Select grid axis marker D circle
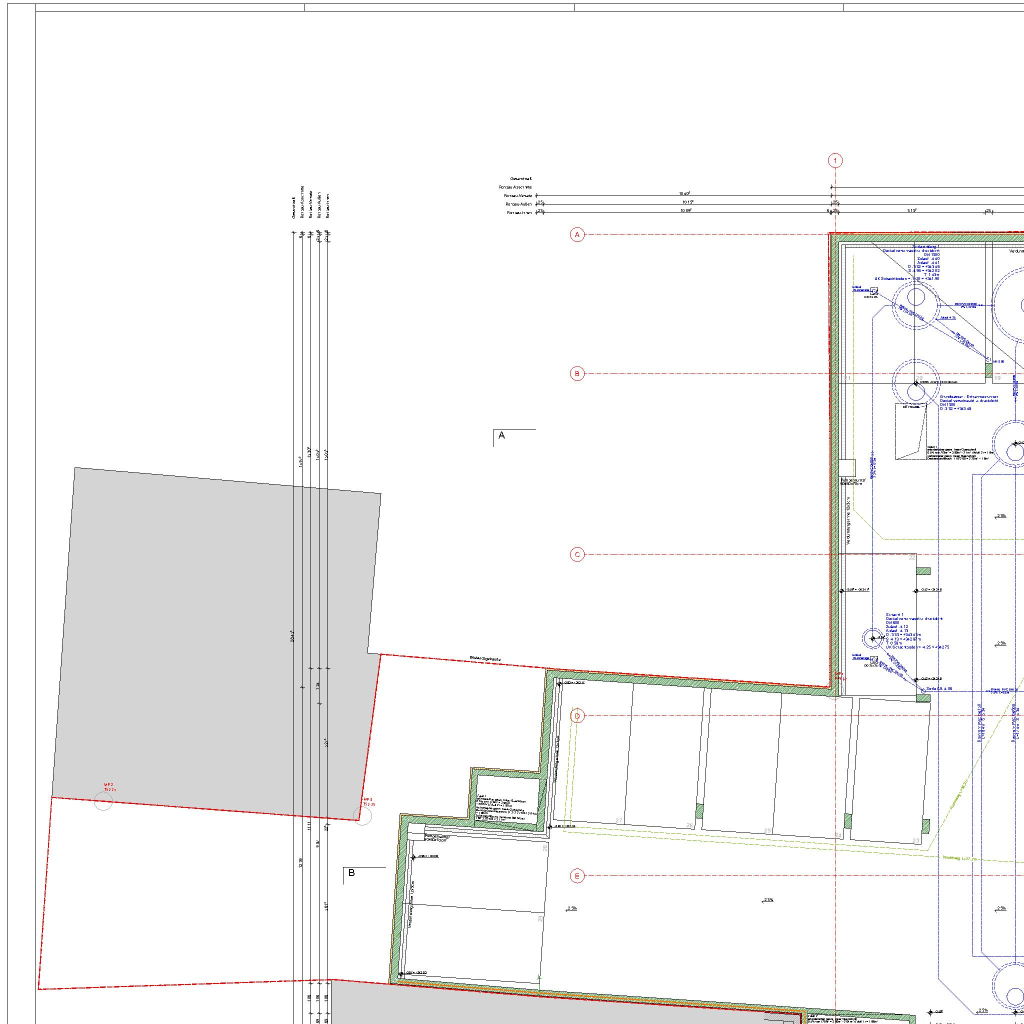Image resolution: width=1024 pixels, height=1024 pixels. point(577,716)
